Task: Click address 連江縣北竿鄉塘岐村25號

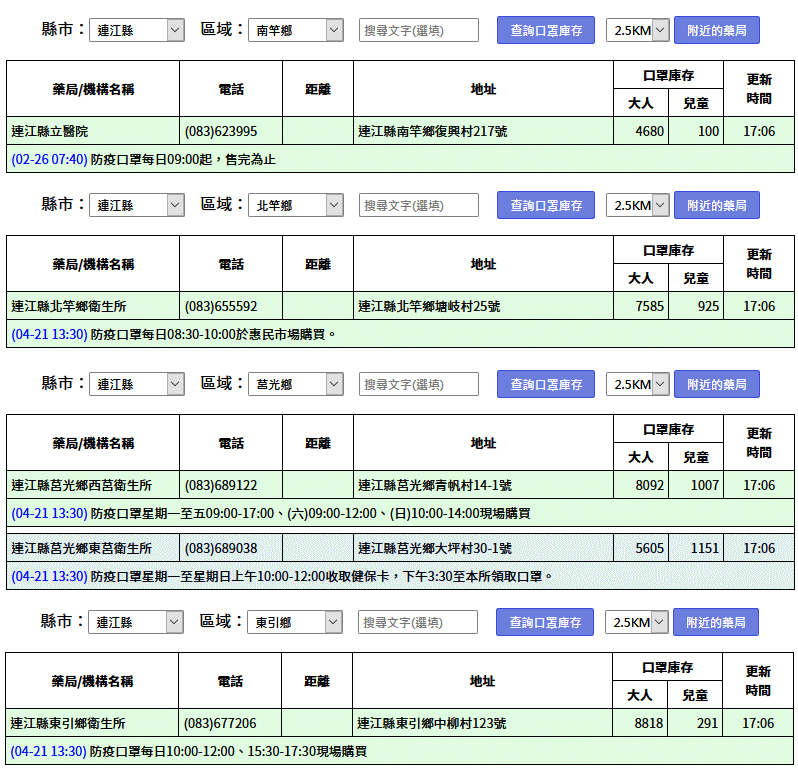Action: pos(429,306)
